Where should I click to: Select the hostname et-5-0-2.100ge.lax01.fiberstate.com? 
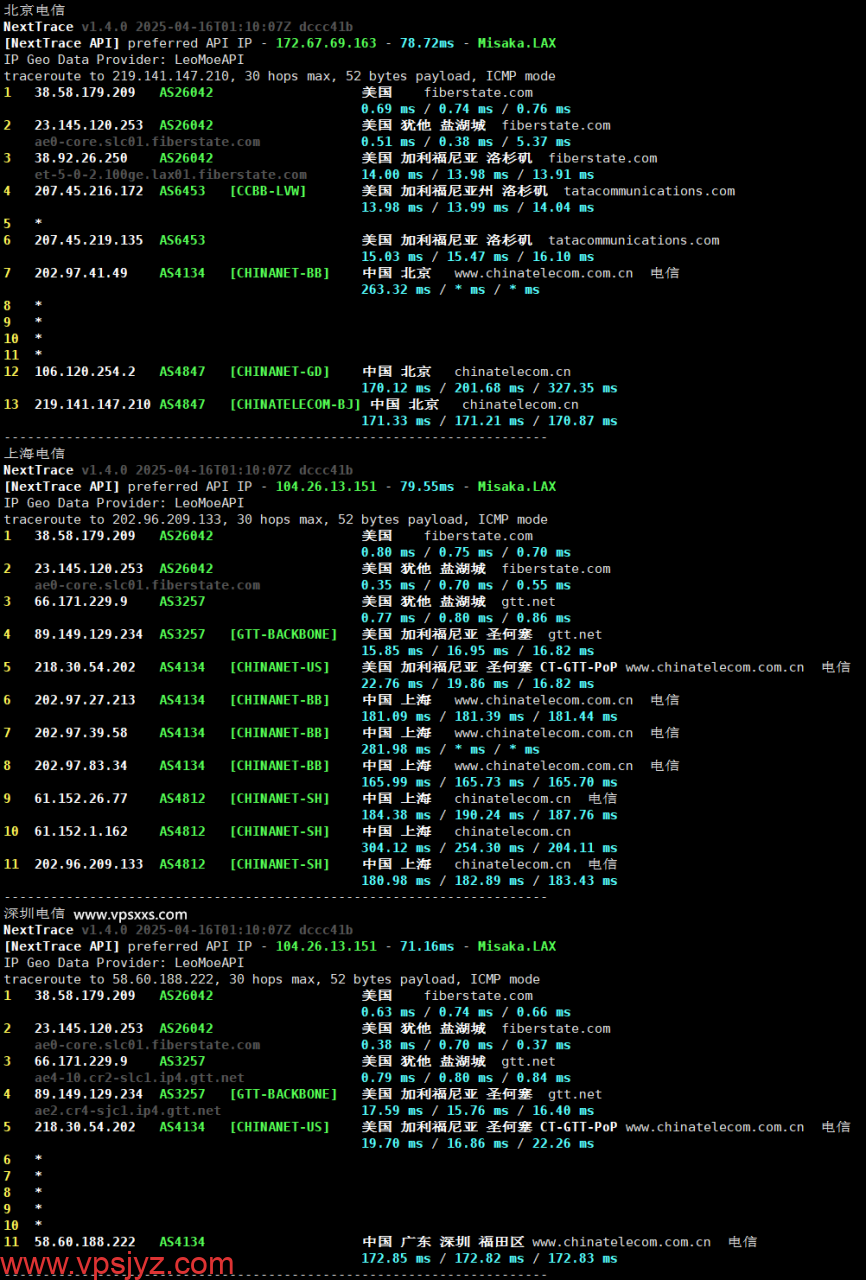point(170,174)
